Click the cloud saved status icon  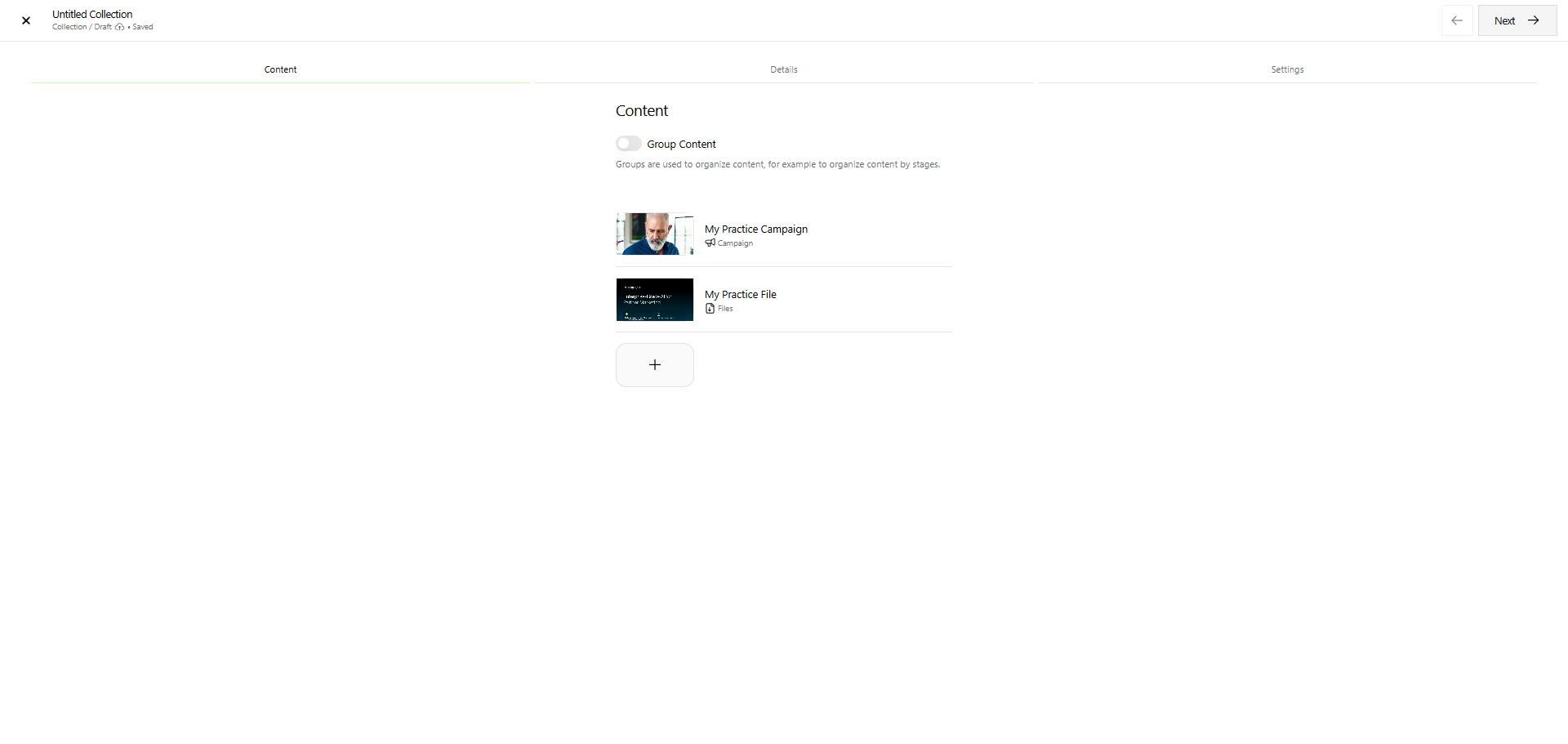pos(120,27)
